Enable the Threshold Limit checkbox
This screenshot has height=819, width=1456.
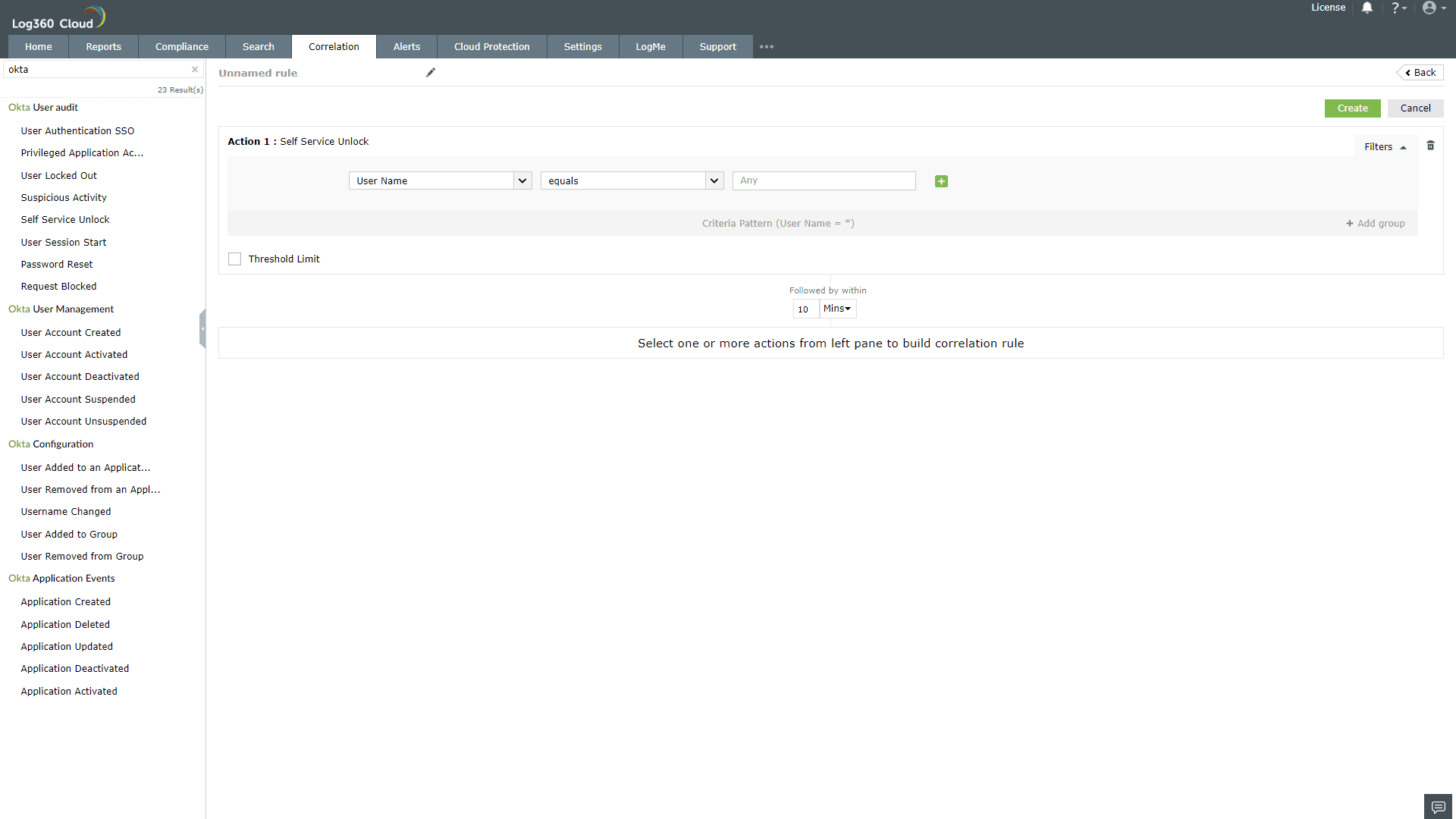[235, 259]
